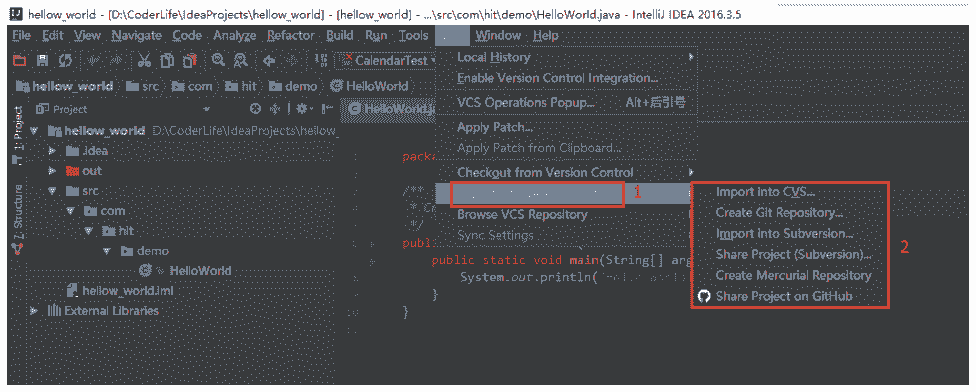The height and width of the screenshot is (392, 976).
Task: Choose VCS Operations Popup entry
Action: [566, 103]
